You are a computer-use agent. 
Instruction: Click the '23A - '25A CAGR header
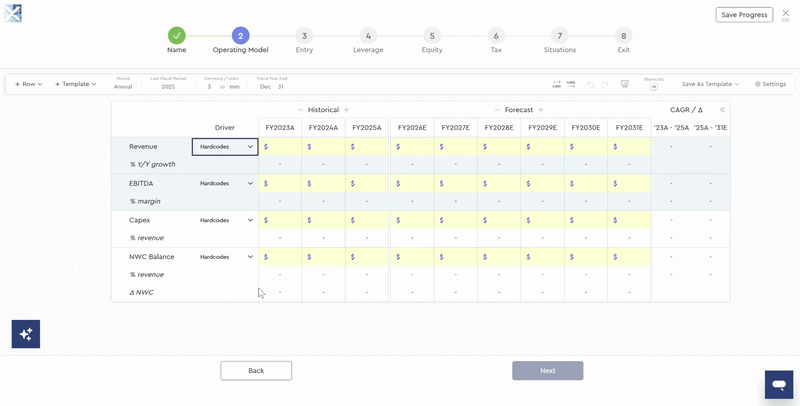pyautogui.click(x=671, y=128)
